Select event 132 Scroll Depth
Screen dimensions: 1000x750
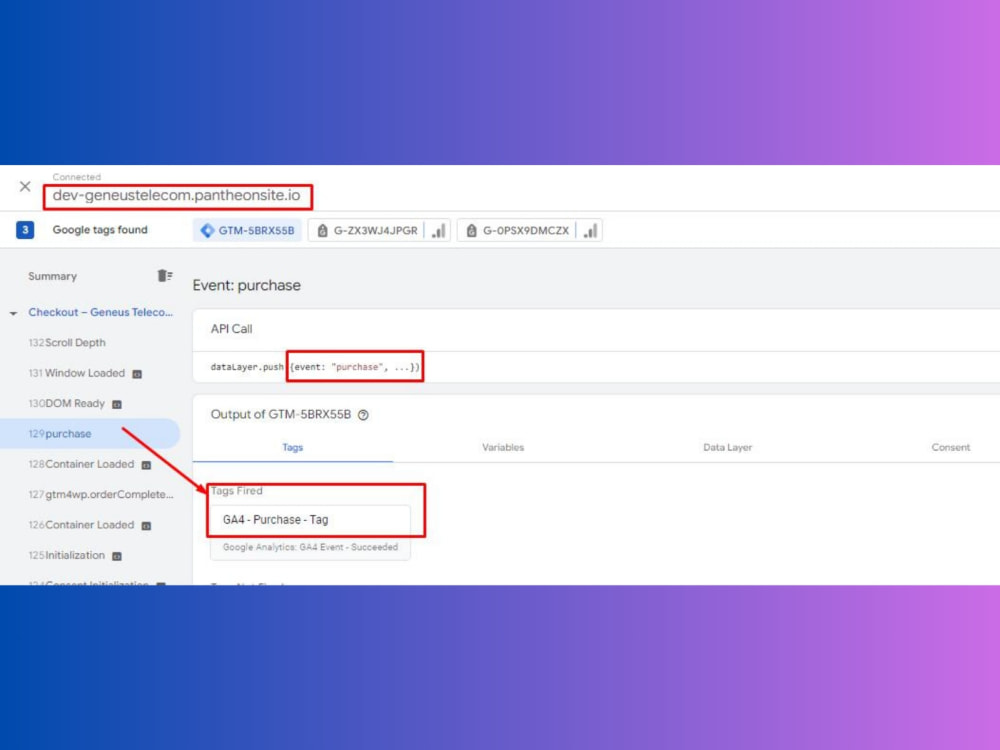(x=67, y=342)
